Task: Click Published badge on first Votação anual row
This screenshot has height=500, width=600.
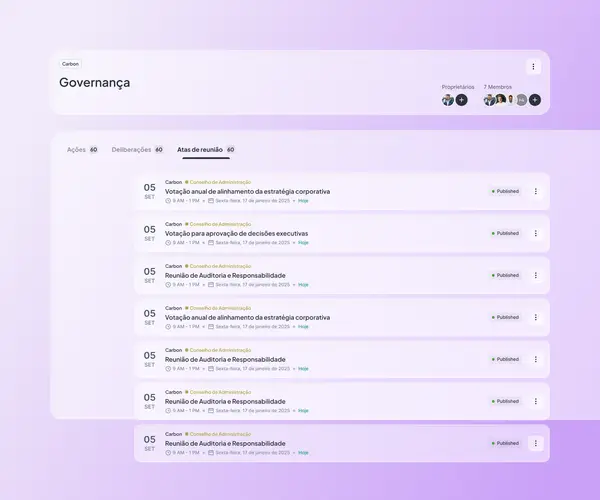Action: point(505,191)
